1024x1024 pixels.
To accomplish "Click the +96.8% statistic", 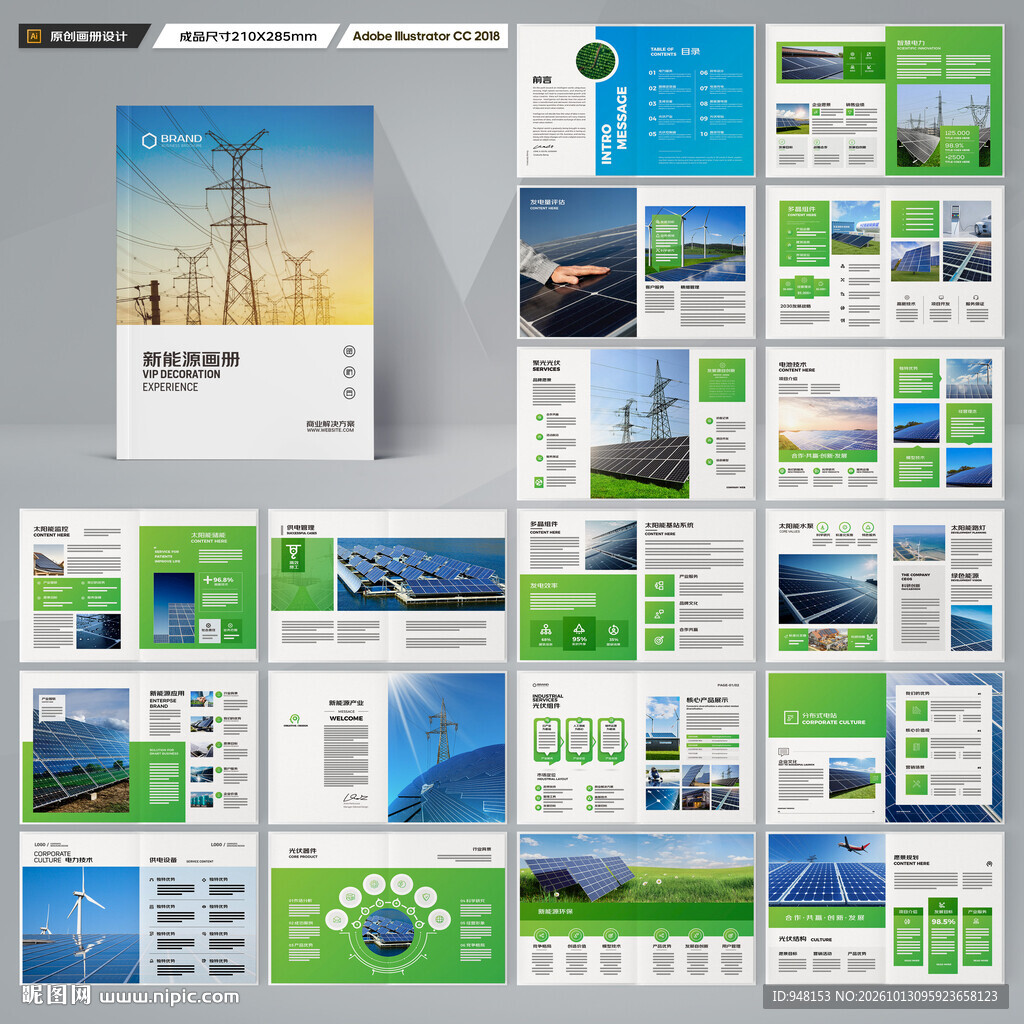I will [x=217, y=579].
